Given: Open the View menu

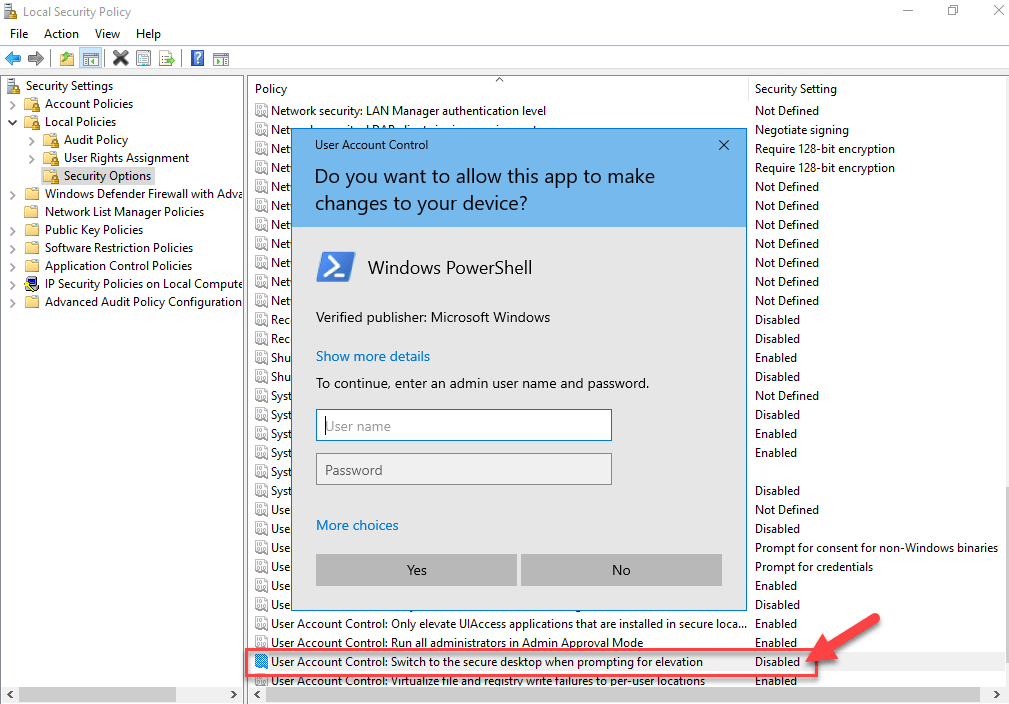Looking at the screenshot, I should (107, 33).
